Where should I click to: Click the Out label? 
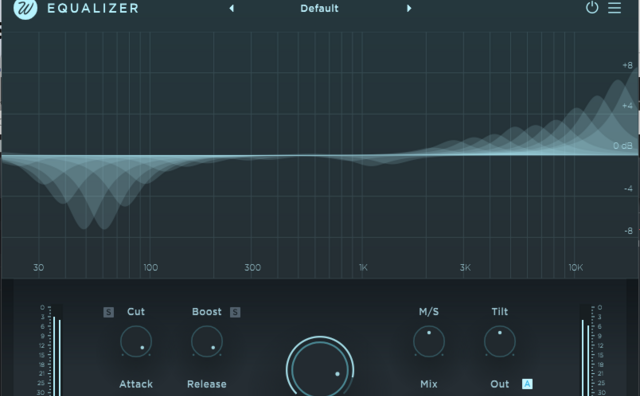[500, 384]
